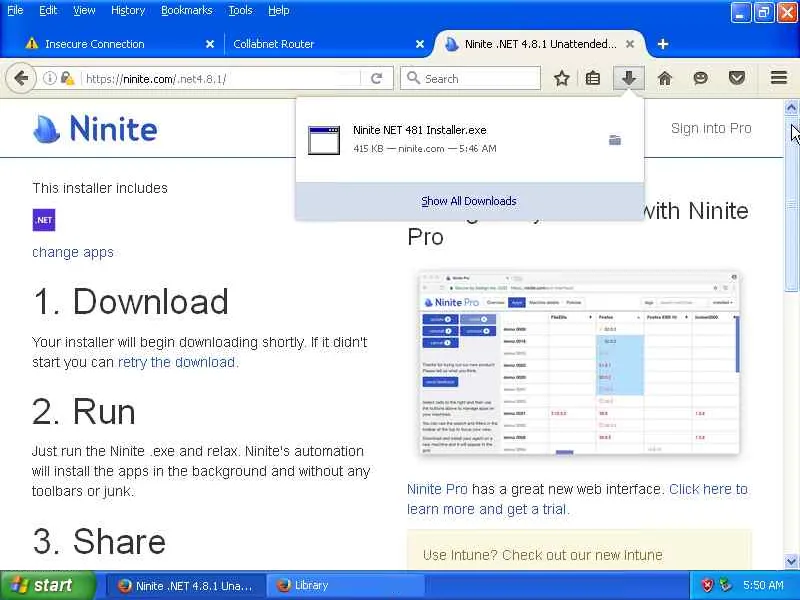This screenshot has width=800, height=600.
Task: Open the Ninite Pro link below screenshot
Action: pos(437,489)
